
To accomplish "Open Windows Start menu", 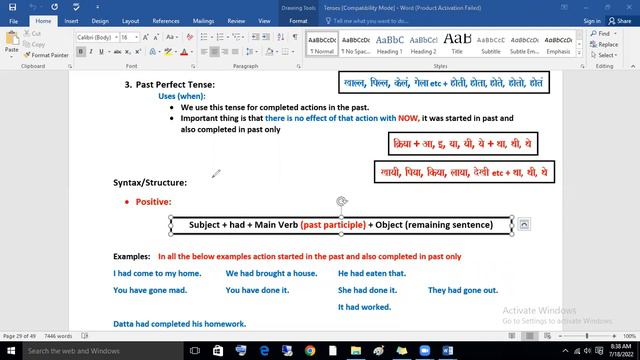I will (x=11, y=351).
